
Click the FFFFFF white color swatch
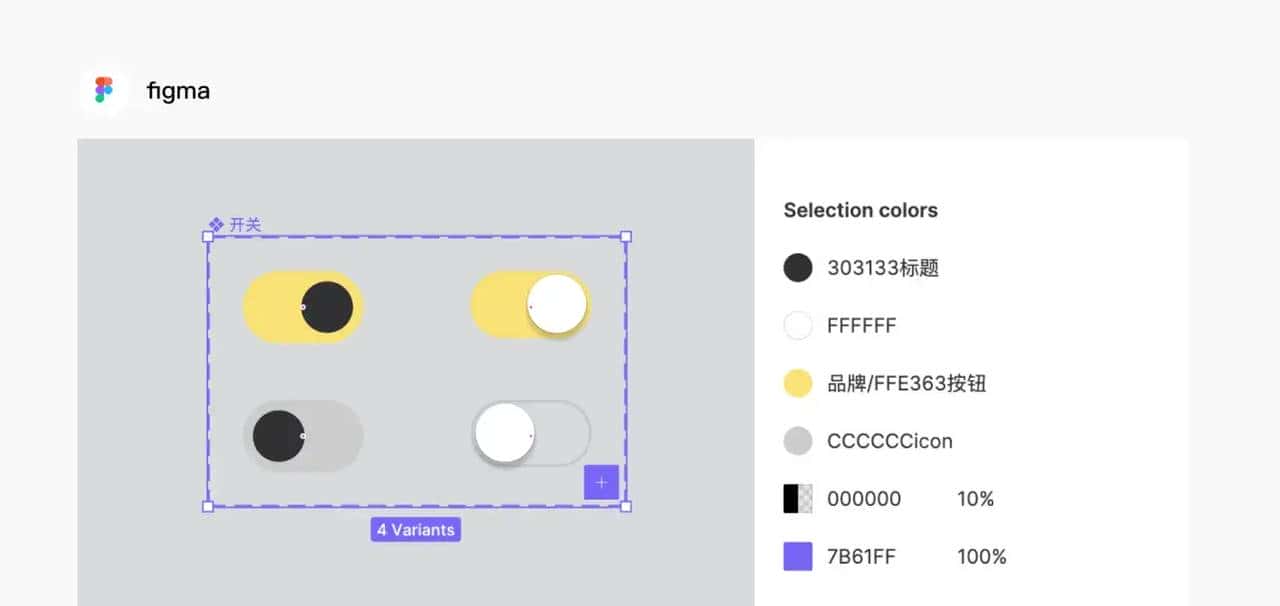pyautogui.click(x=797, y=325)
